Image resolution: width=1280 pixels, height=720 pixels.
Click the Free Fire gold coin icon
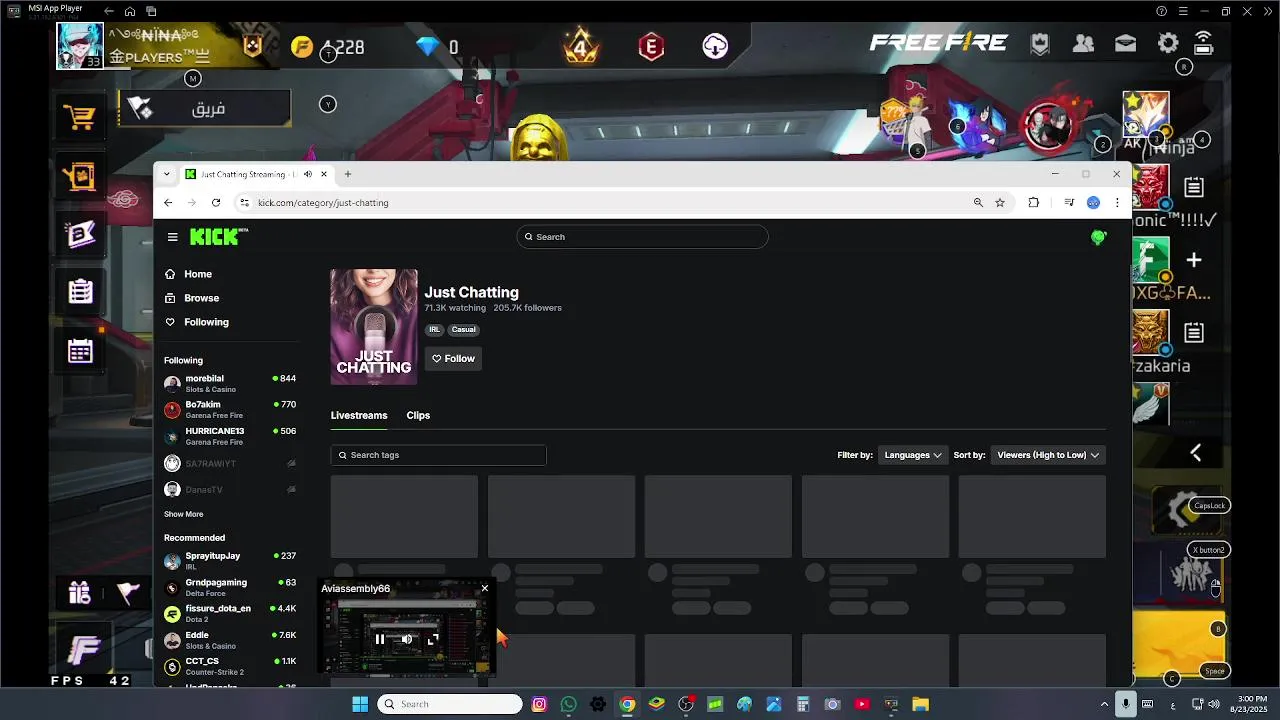301,47
